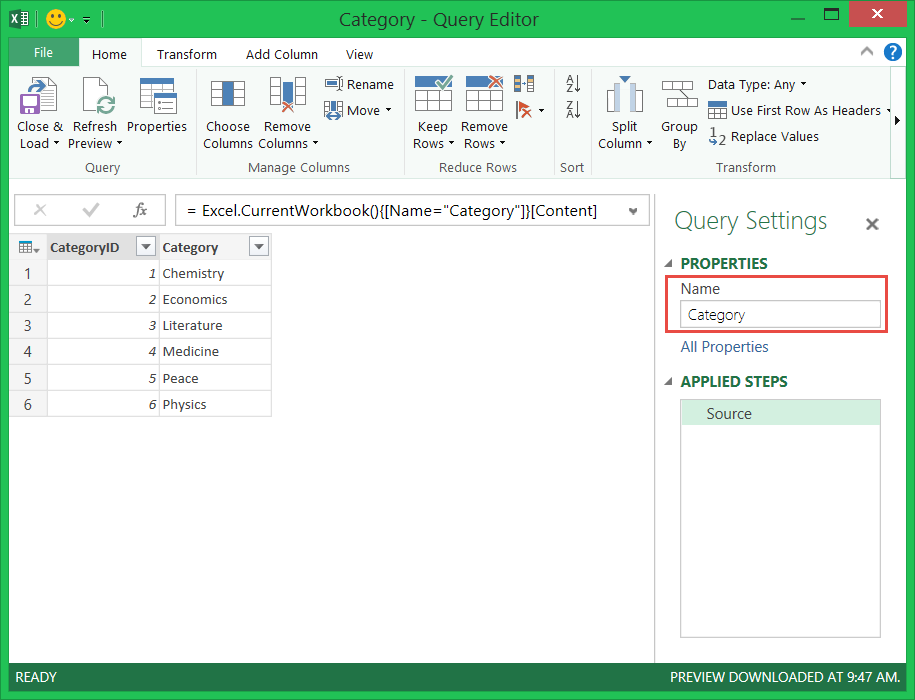Expand the formula bar with the chevron
Screen dimensions: 915x700
point(632,211)
